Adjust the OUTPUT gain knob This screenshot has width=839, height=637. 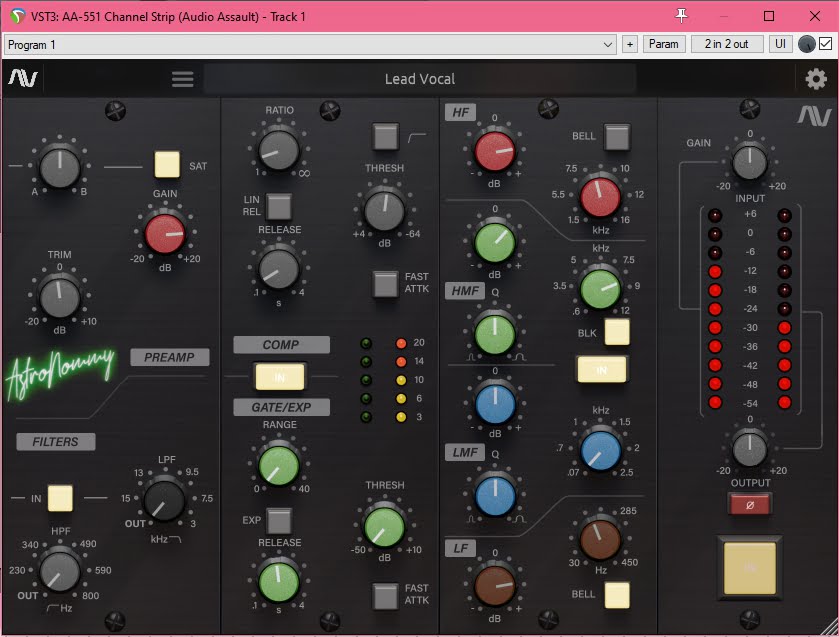coord(749,449)
